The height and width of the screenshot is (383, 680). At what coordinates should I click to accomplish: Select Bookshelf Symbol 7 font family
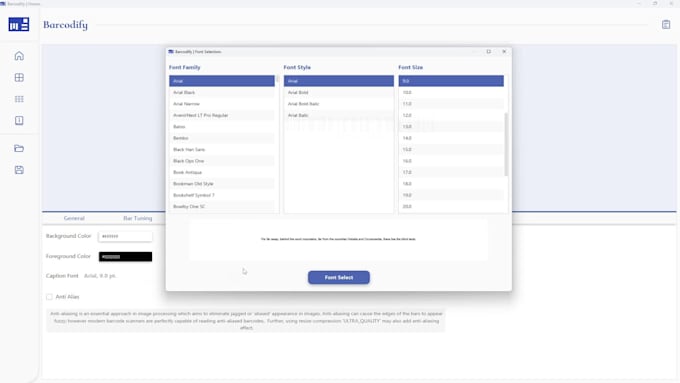(x=222, y=195)
